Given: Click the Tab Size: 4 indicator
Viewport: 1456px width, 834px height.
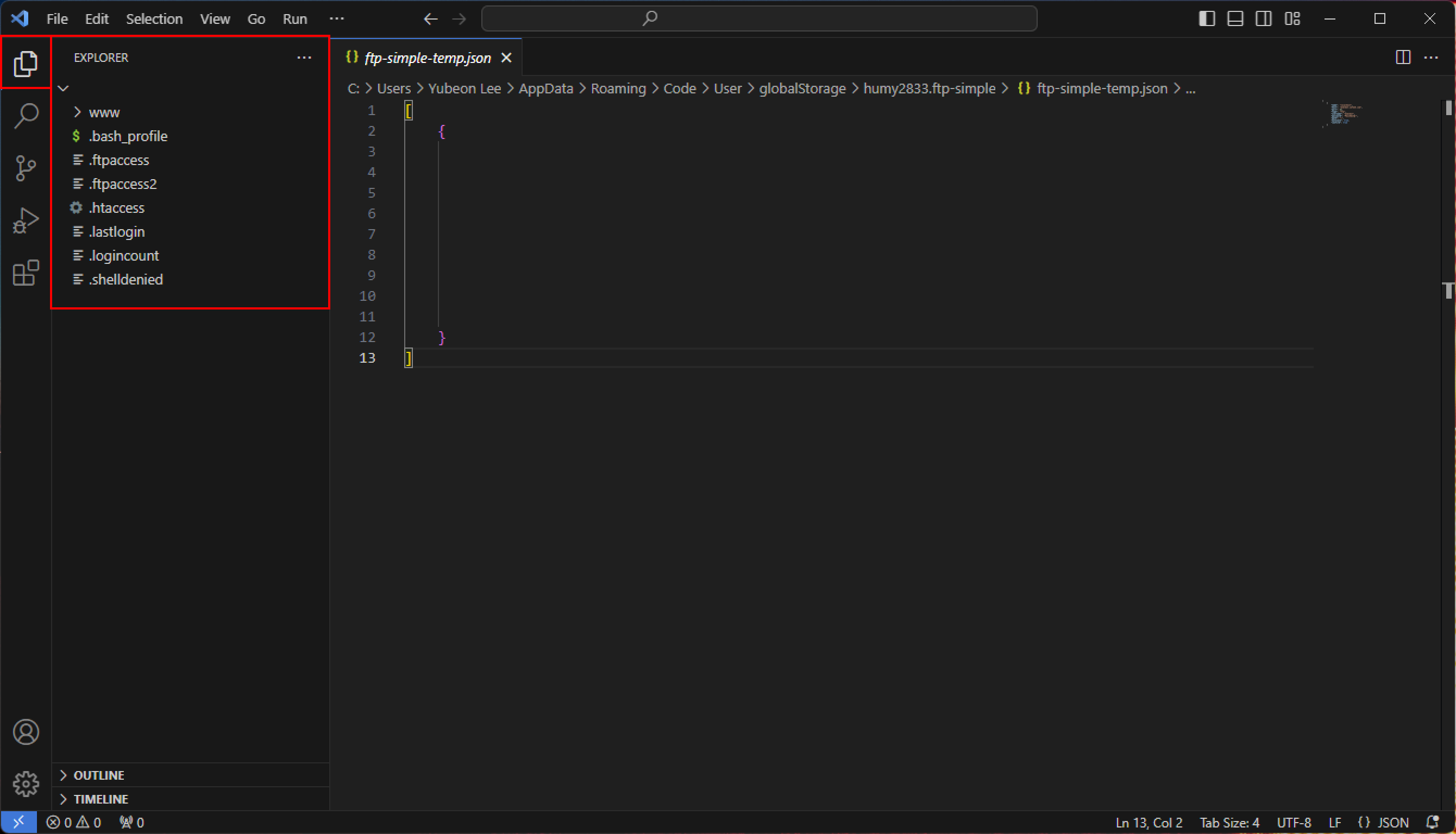Looking at the screenshot, I should [1229, 823].
